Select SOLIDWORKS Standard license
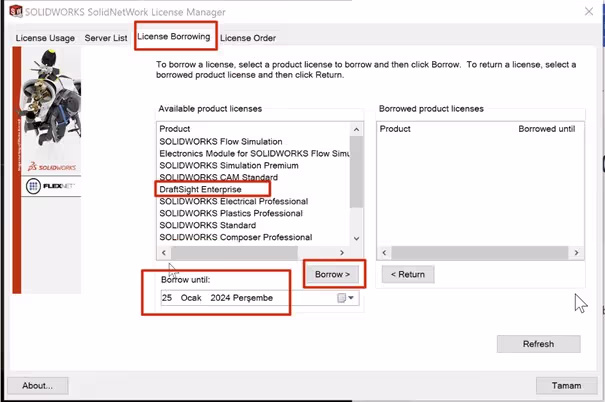Screen dimensions: 605x402 208,225
